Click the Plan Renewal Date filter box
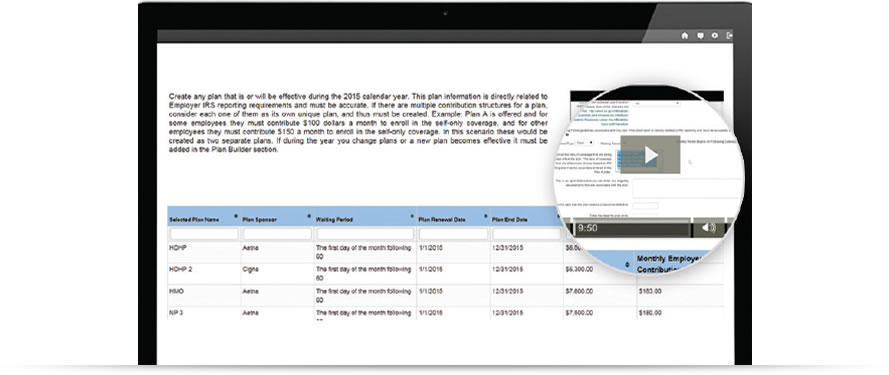Viewport: 889px width, 375px height. click(453, 234)
